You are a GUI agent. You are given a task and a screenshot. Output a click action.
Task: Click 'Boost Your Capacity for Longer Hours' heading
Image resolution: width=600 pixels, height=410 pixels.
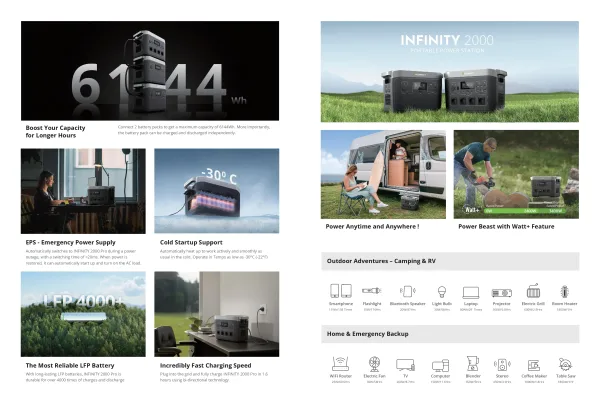point(55,131)
